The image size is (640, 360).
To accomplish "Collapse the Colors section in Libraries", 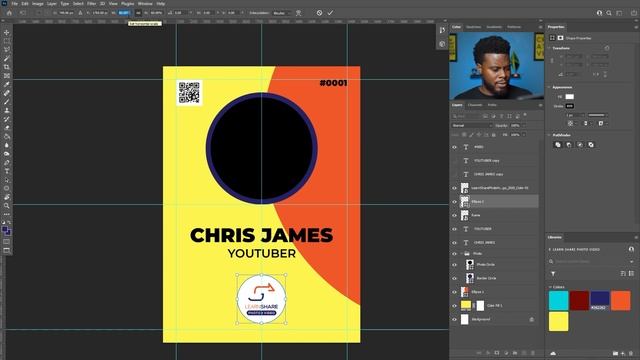I will [x=550, y=287].
